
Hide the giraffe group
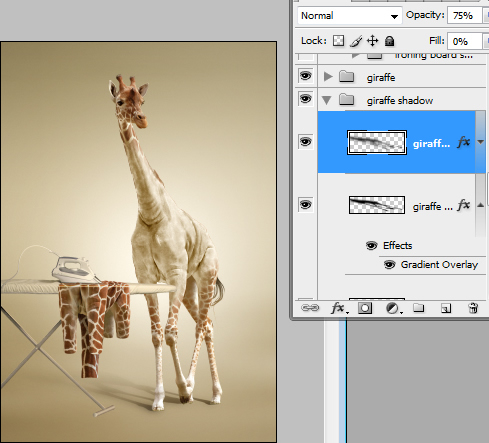tap(305, 76)
